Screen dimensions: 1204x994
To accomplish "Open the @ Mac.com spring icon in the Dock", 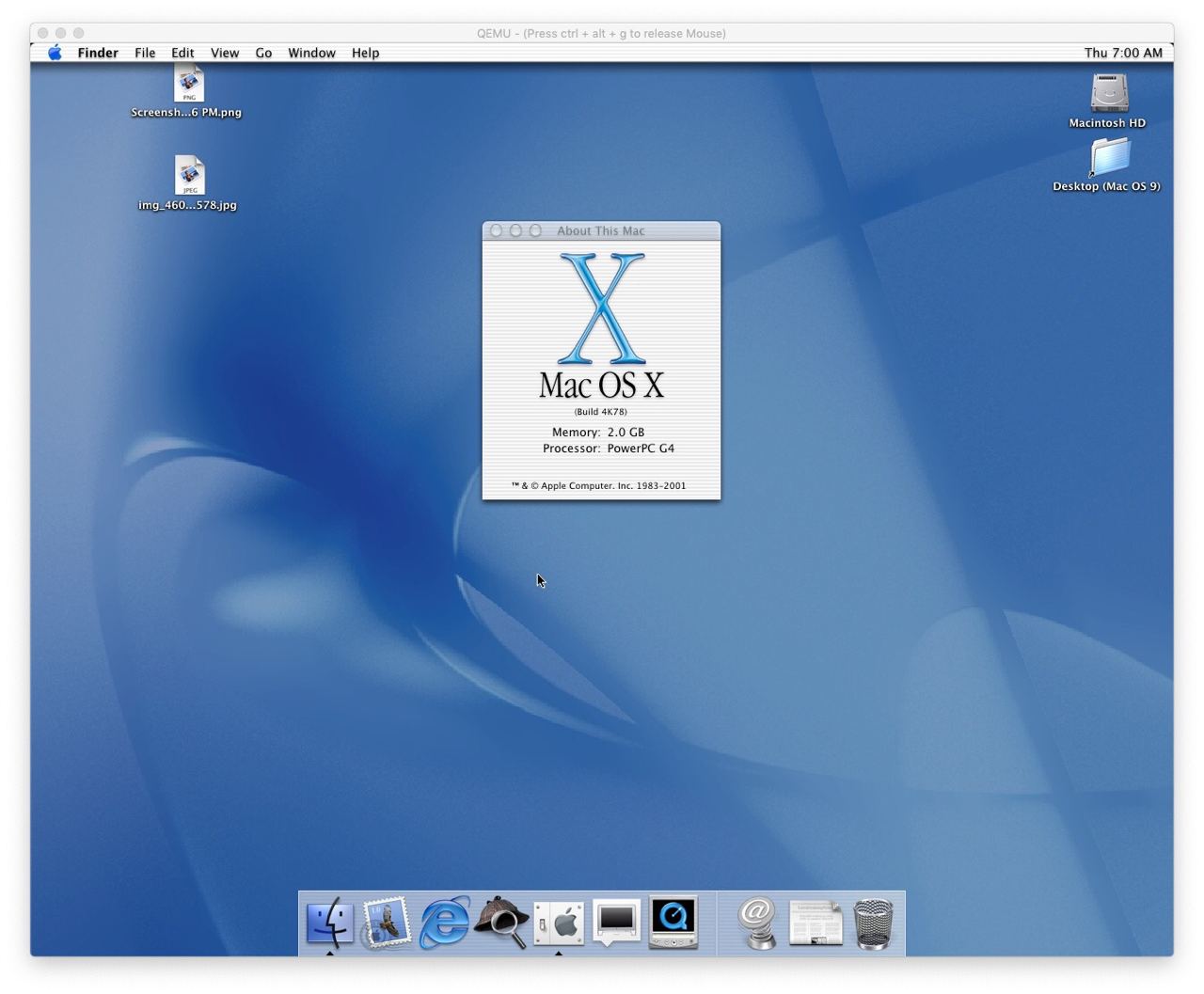I will pos(757,923).
